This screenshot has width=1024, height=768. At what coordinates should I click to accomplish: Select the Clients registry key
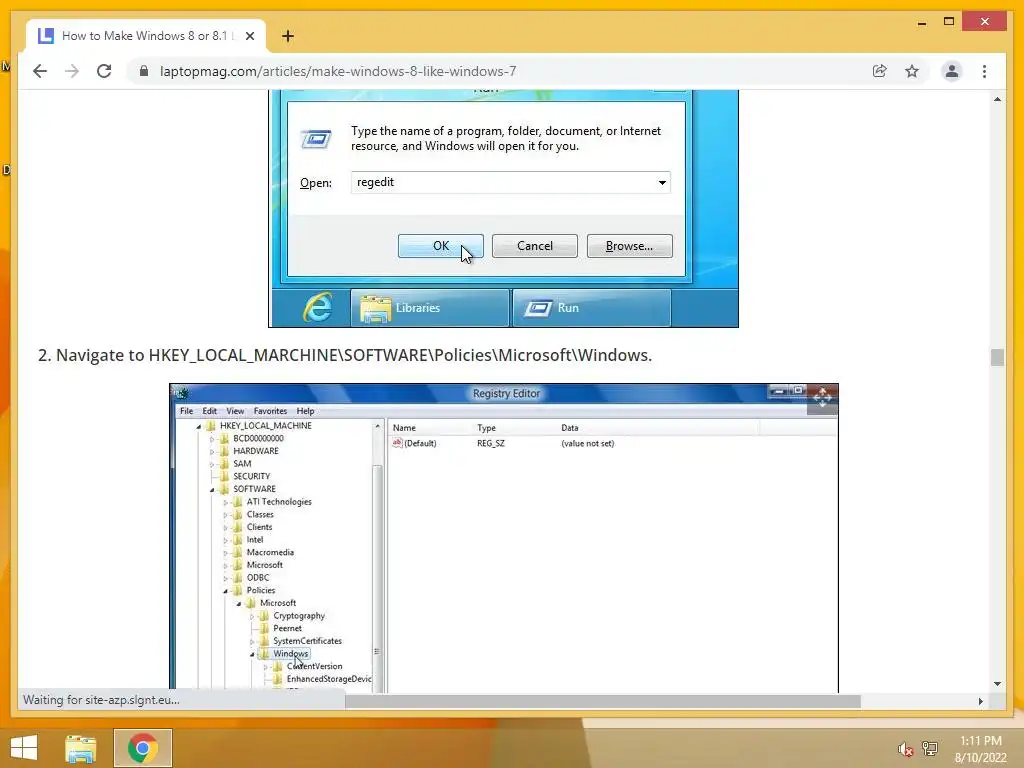click(259, 527)
